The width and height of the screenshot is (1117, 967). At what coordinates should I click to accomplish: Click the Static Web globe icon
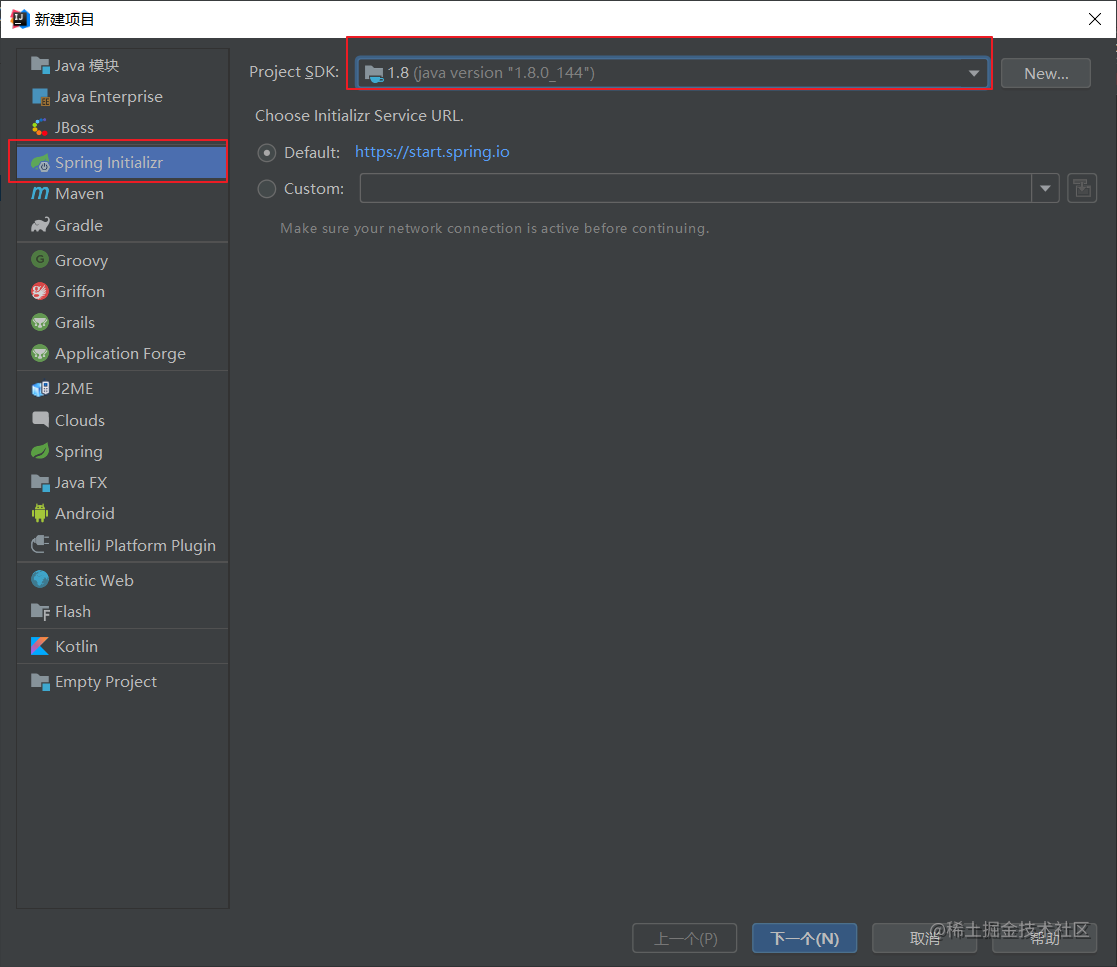tap(40, 580)
